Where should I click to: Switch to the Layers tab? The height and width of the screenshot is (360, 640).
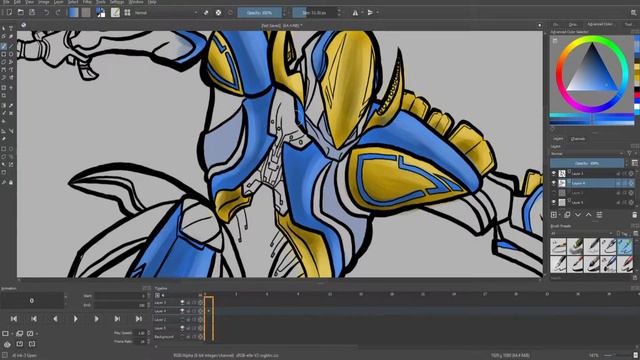tap(558, 139)
